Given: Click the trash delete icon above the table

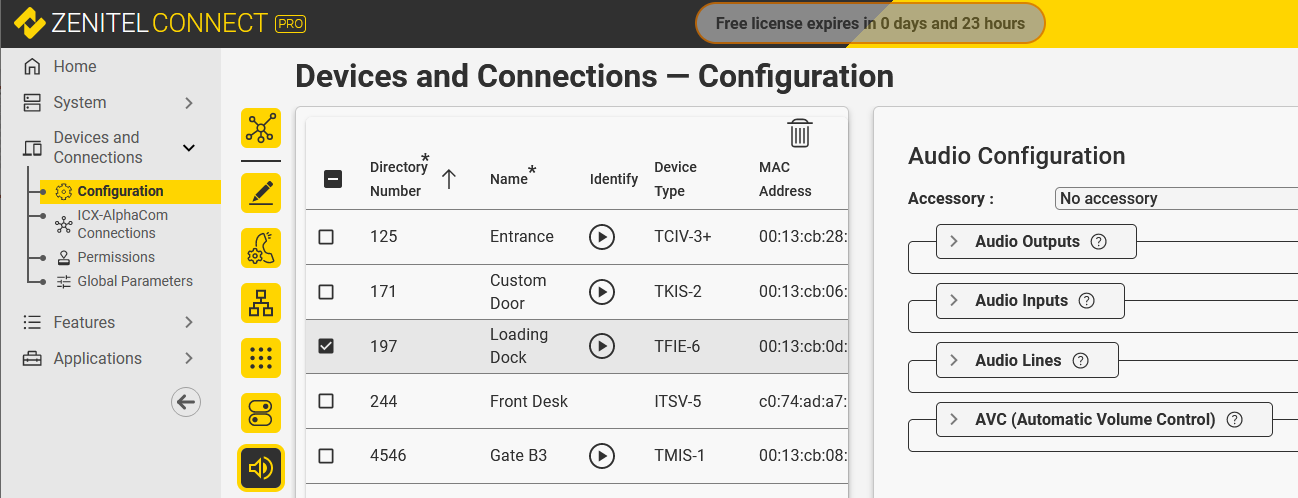Looking at the screenshot, I should (799, 133).
